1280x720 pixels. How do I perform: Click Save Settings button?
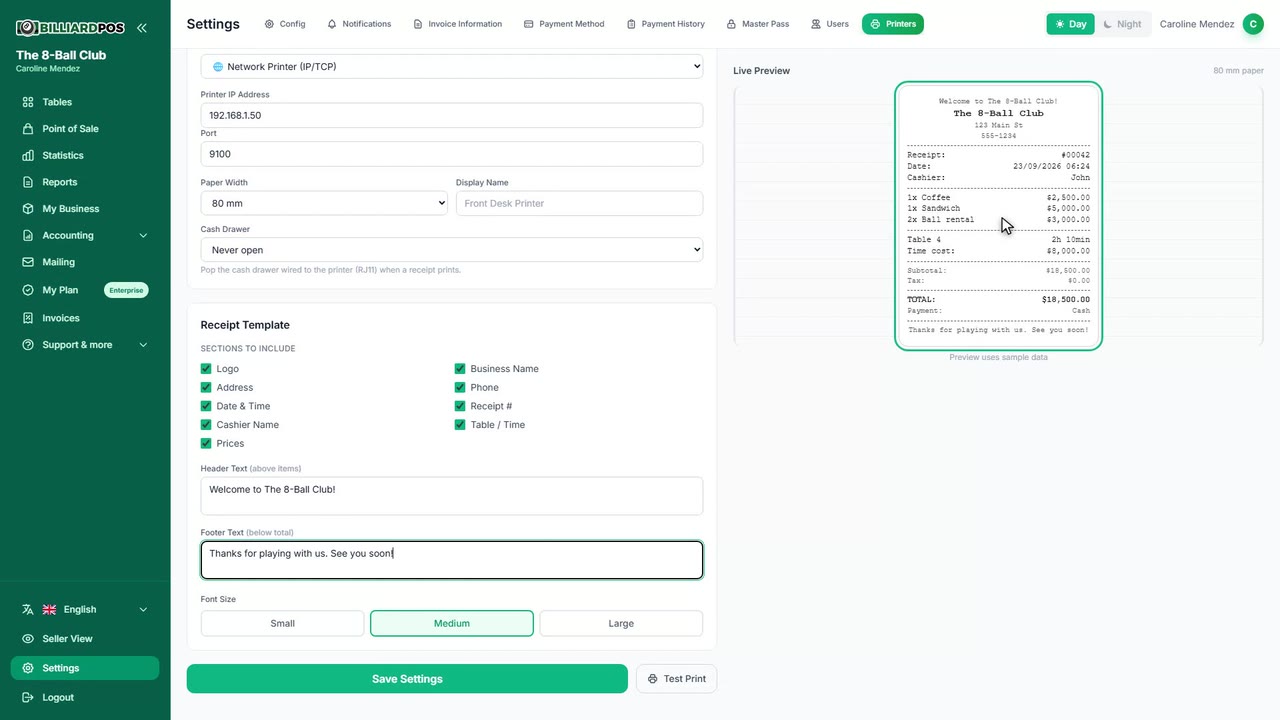(x=407, y=679)
